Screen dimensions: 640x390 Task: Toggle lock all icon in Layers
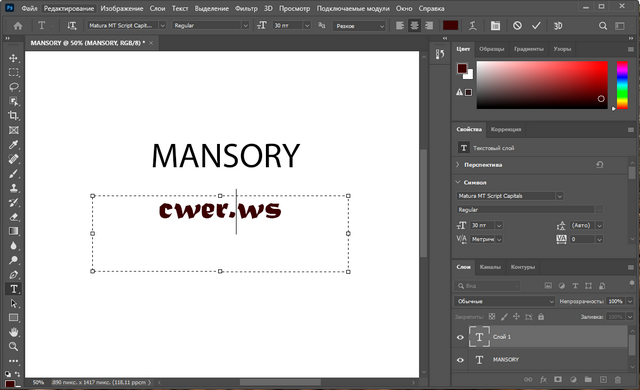coord(541,317)
